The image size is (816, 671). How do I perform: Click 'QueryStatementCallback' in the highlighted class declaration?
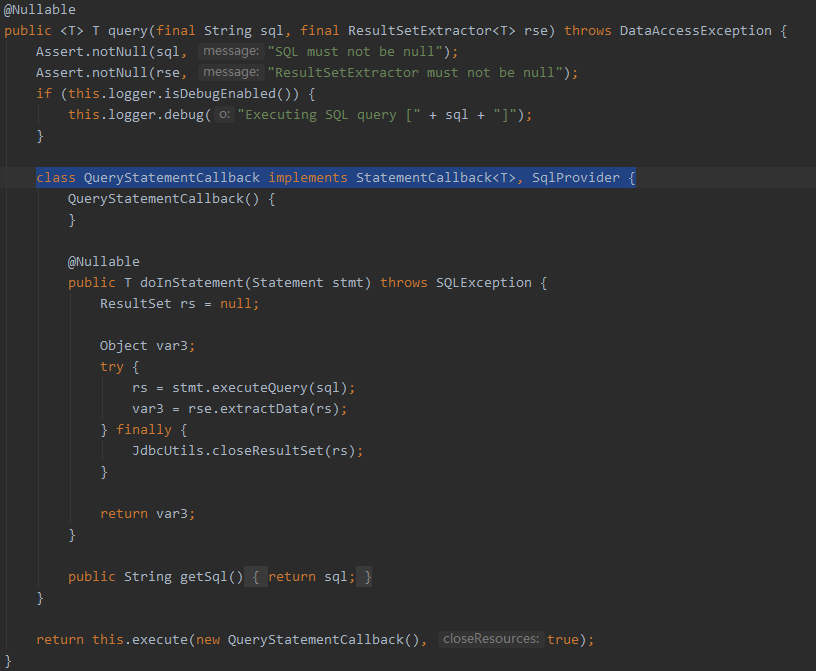click(x=172, y=178)
